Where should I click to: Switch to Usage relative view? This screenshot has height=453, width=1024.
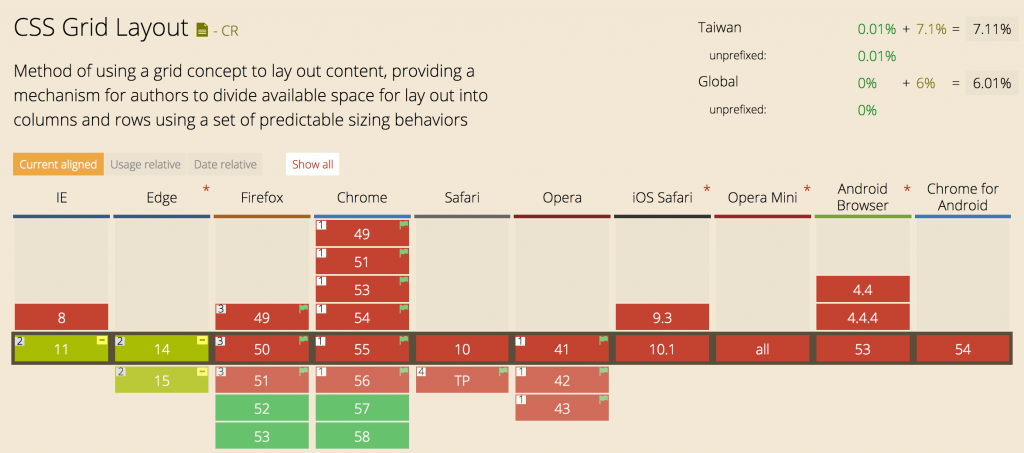pyautogui.click(x=145, y=164)
